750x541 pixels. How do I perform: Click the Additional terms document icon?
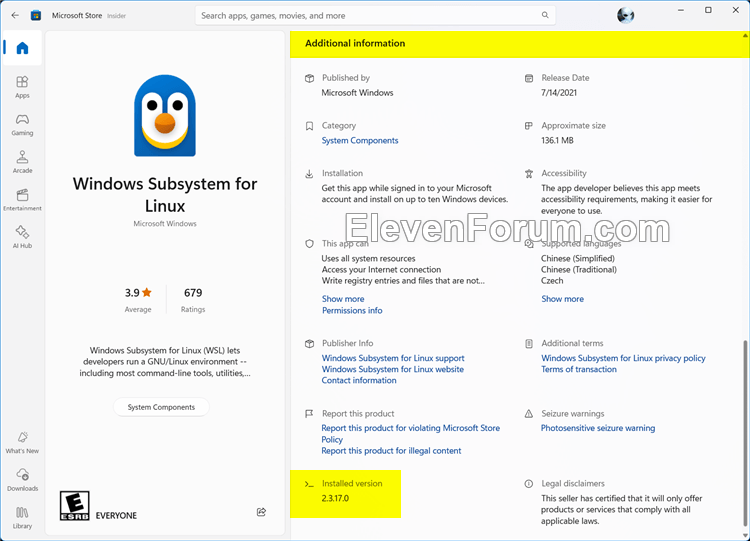tap(529, 343)
